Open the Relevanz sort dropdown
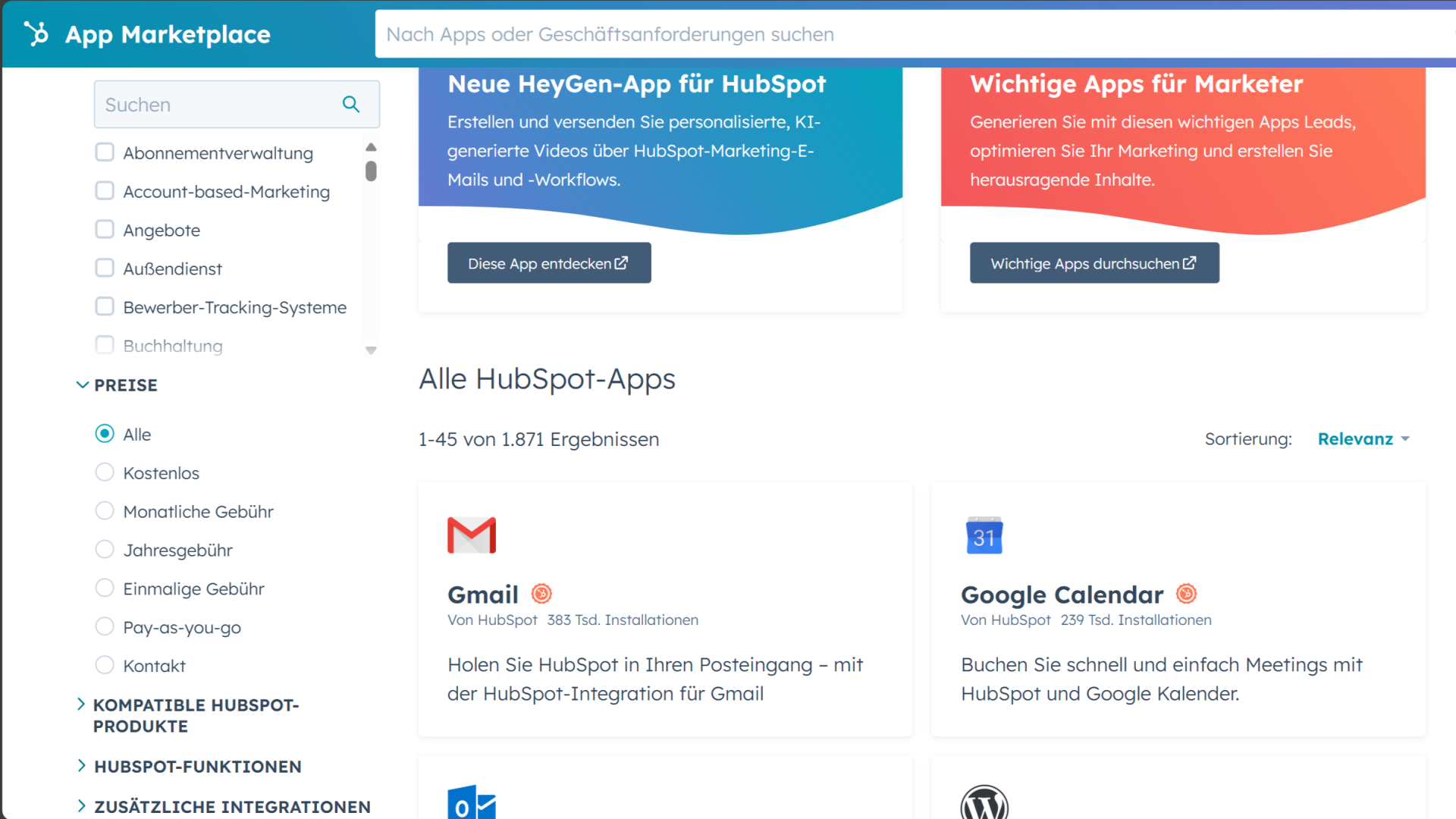 click(1363, 439)
